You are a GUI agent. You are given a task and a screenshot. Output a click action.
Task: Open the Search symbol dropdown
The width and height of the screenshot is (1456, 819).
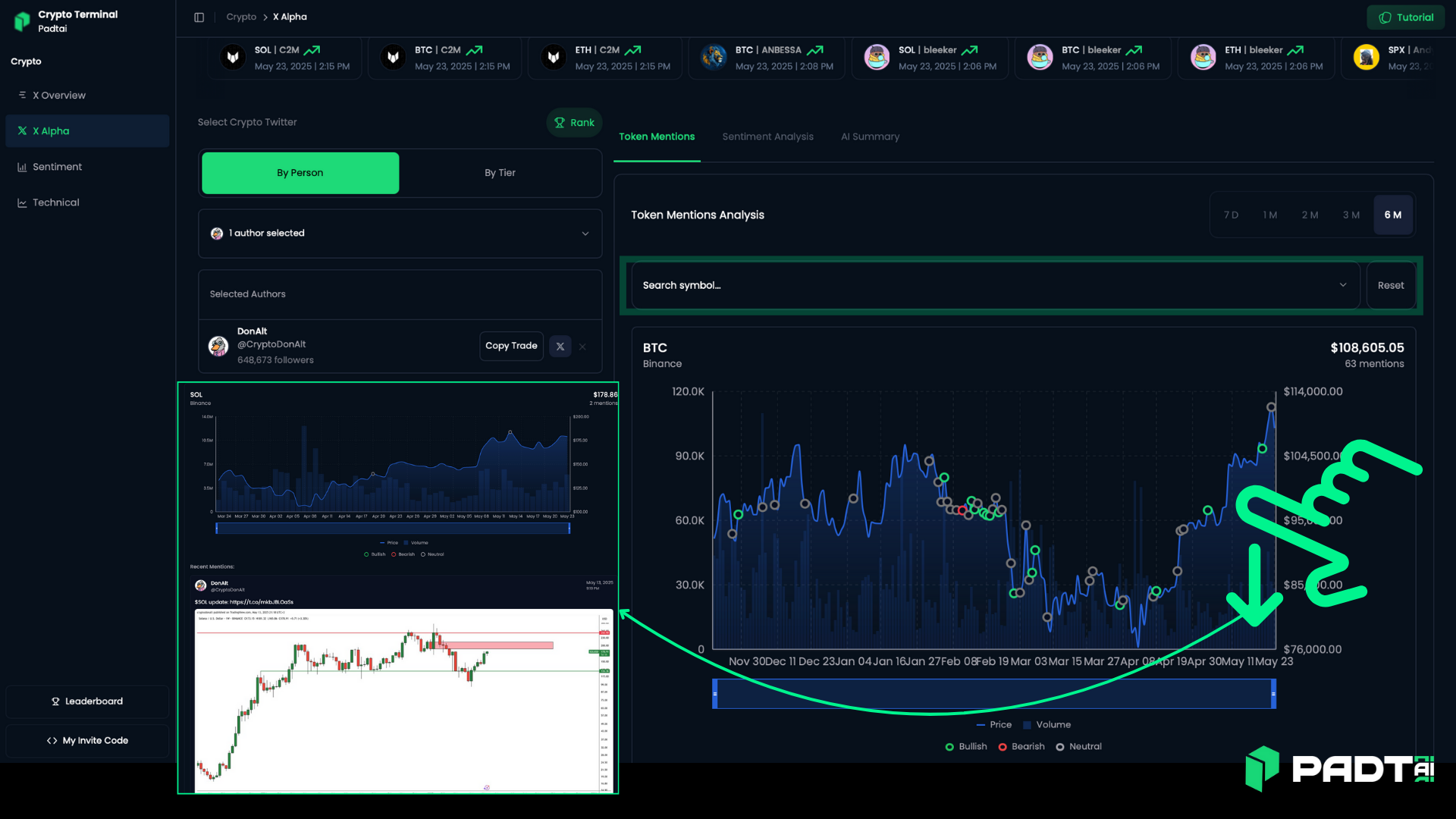1342,285
